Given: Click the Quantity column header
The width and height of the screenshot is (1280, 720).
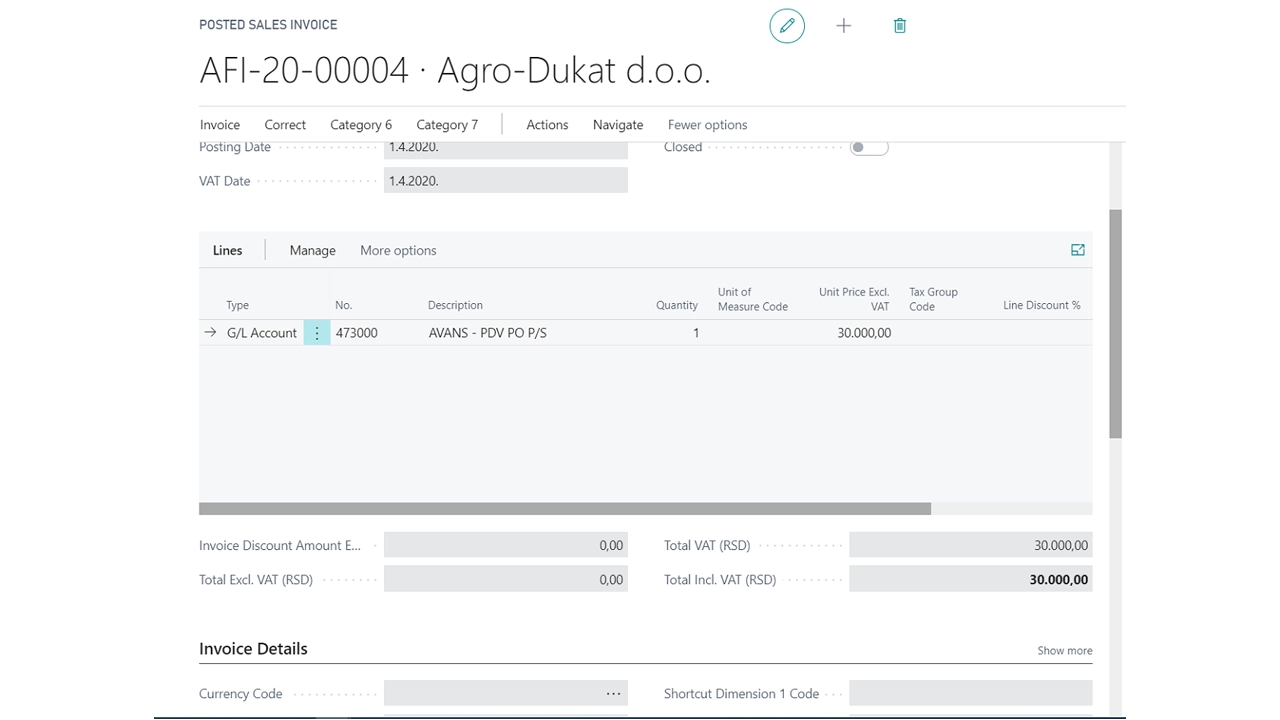Looking at the screenshot, I should click(x=677, y=306).
